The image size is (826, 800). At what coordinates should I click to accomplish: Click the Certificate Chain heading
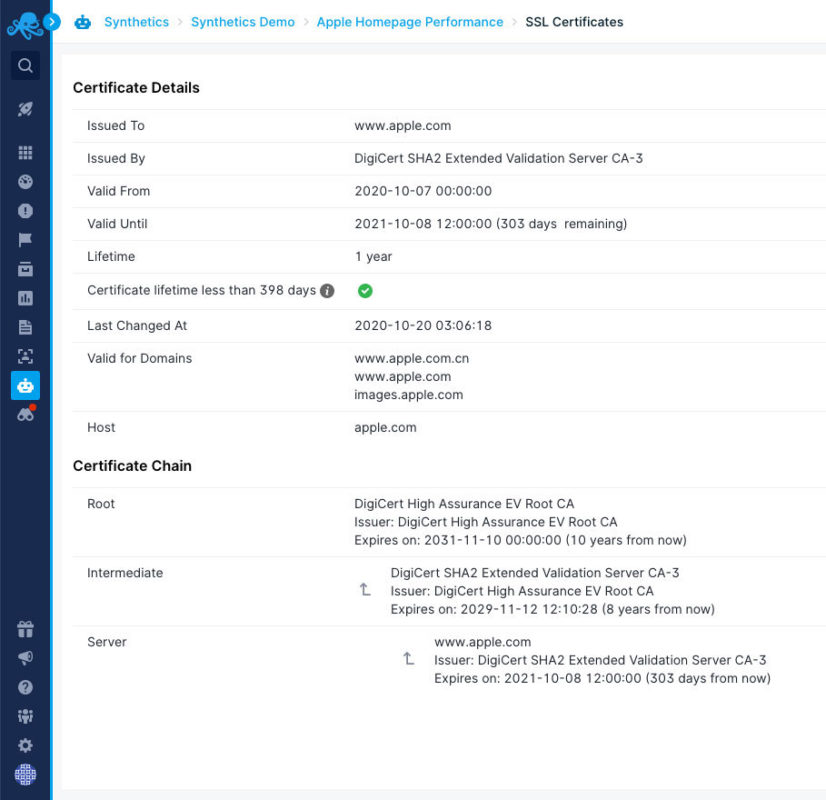(132, 466)
